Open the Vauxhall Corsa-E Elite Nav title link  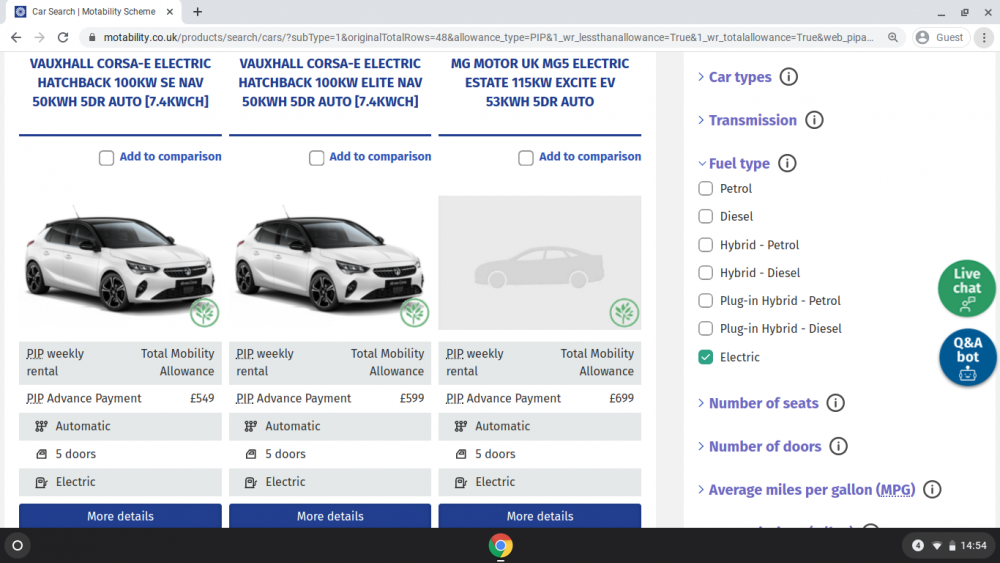tap(330, 83)
